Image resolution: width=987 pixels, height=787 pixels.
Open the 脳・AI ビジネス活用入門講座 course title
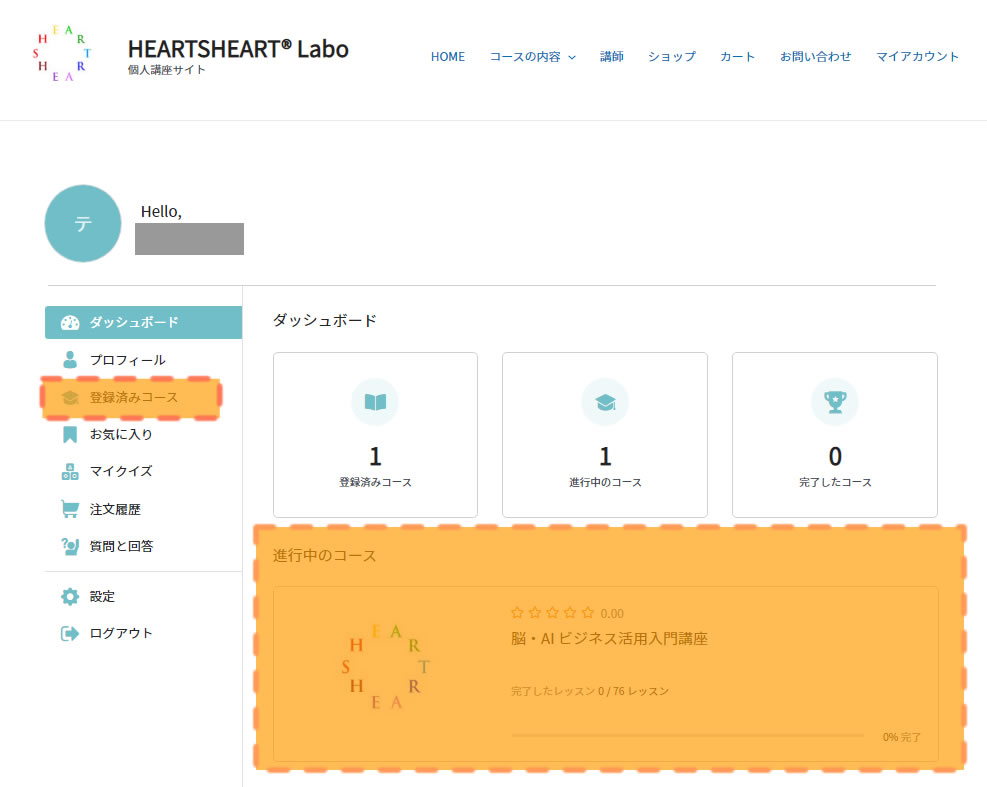609,639
